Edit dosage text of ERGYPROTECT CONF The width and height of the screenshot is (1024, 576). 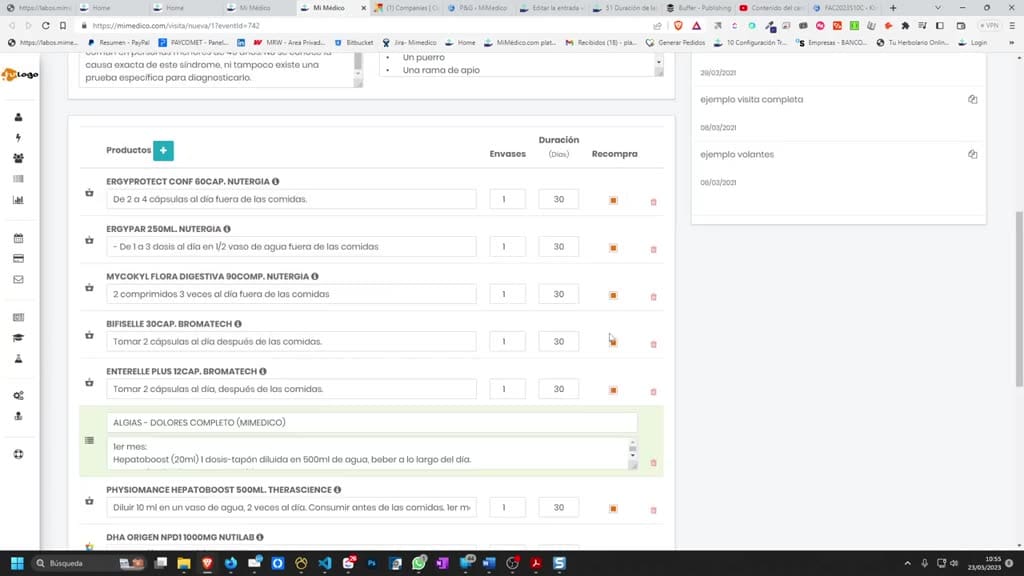pos(291,199)
